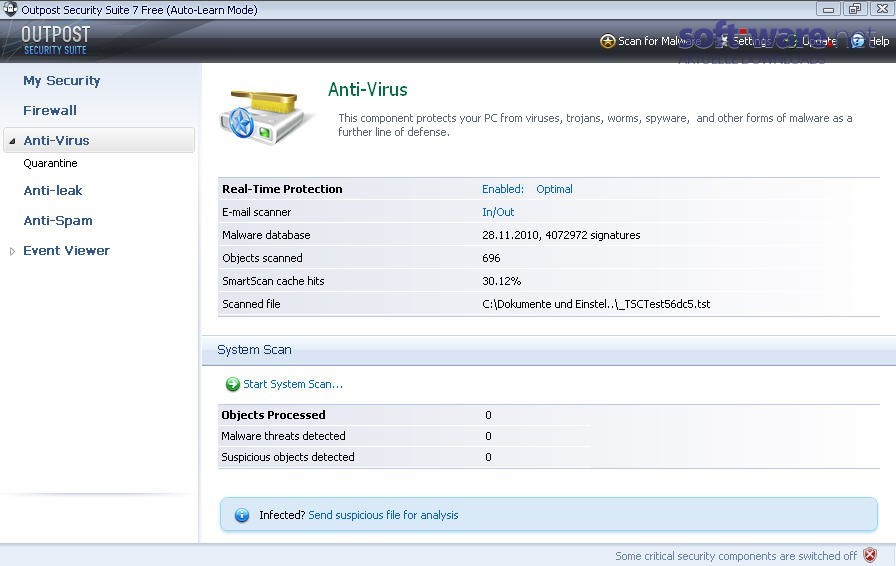Click the Suspicious objects detected row label
The image size is (896, 566).
[x=288, y=457]
